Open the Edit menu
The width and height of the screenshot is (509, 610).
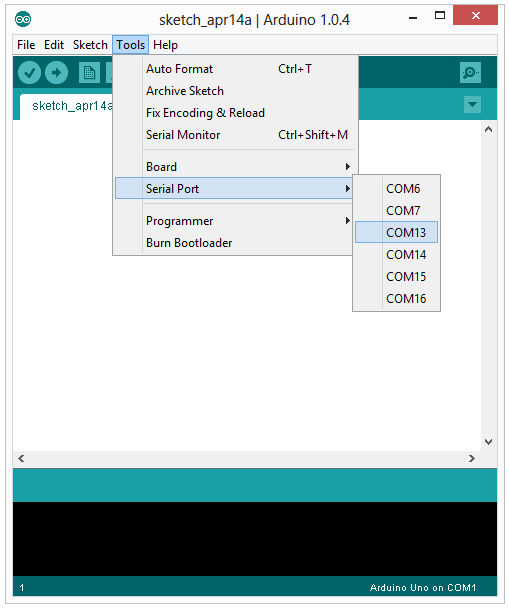(54, 45)
